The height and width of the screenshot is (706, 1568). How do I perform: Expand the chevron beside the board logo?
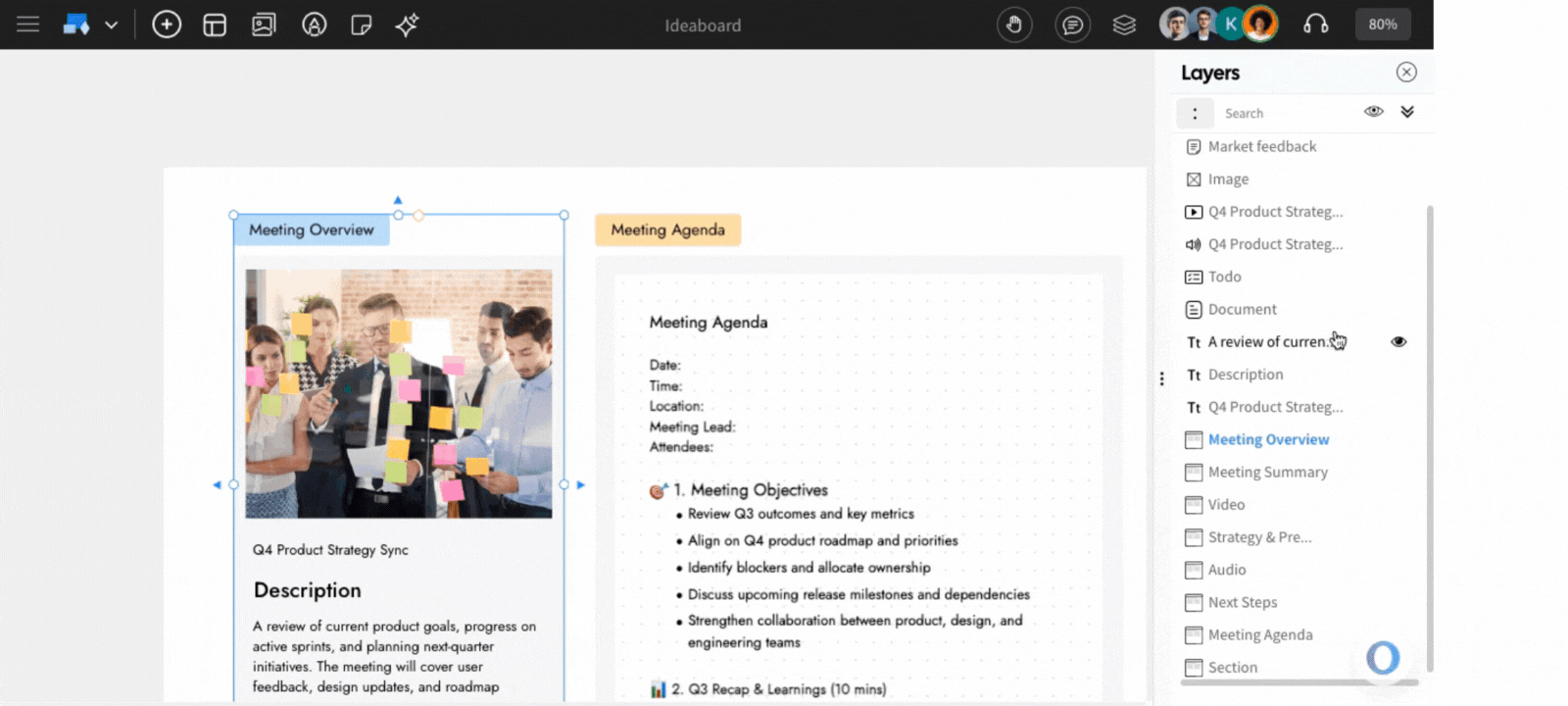pyautogui.click(x=111, y=25)
